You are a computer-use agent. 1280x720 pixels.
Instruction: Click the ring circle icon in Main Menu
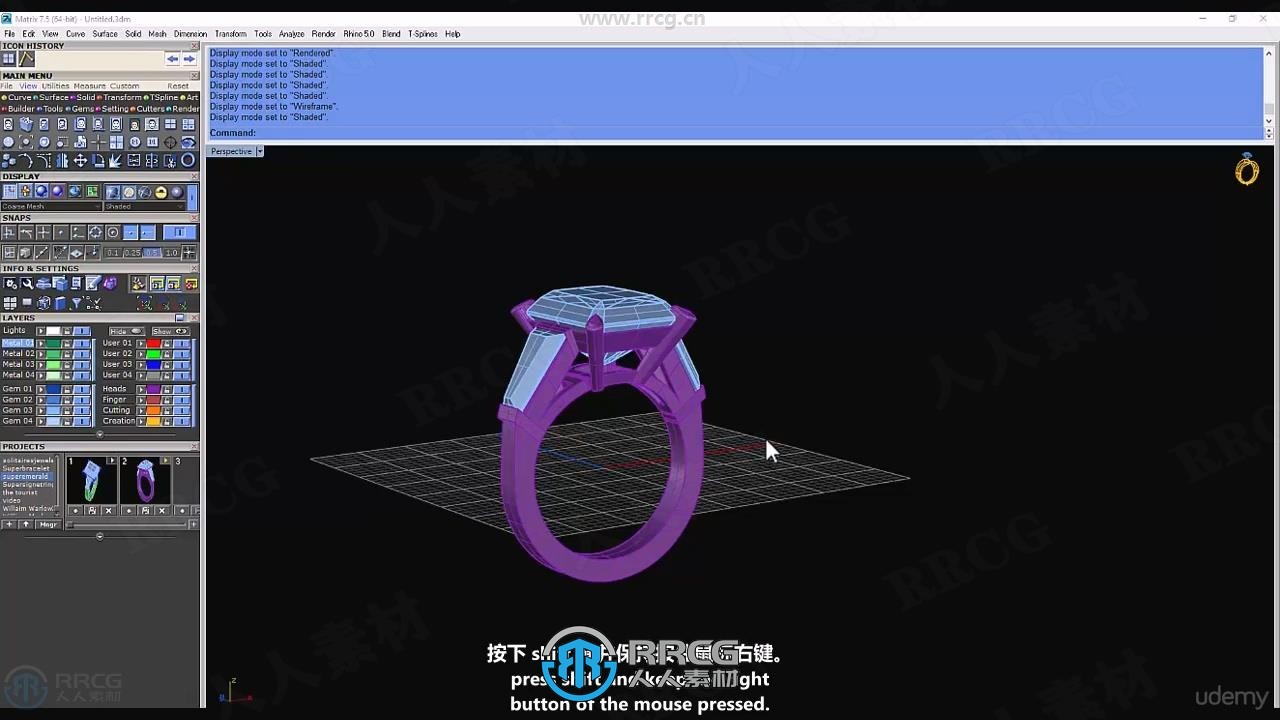[x=188, y=160]
